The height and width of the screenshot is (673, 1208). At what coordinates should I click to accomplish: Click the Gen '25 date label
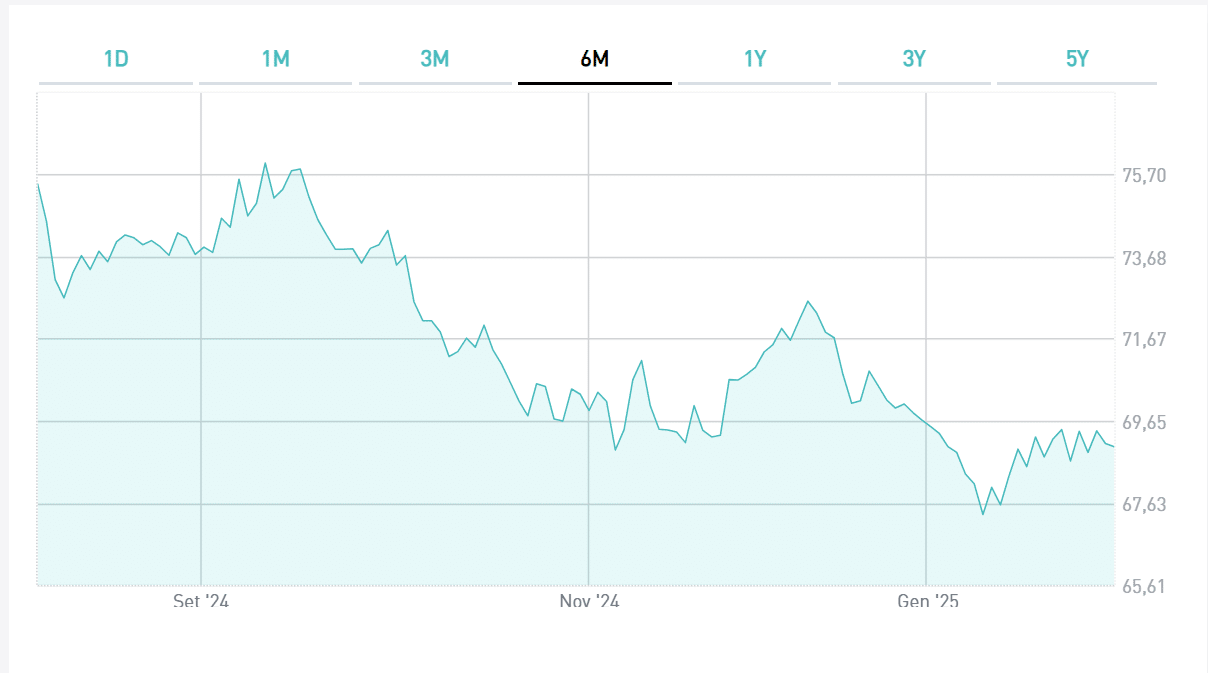(927, 601)
